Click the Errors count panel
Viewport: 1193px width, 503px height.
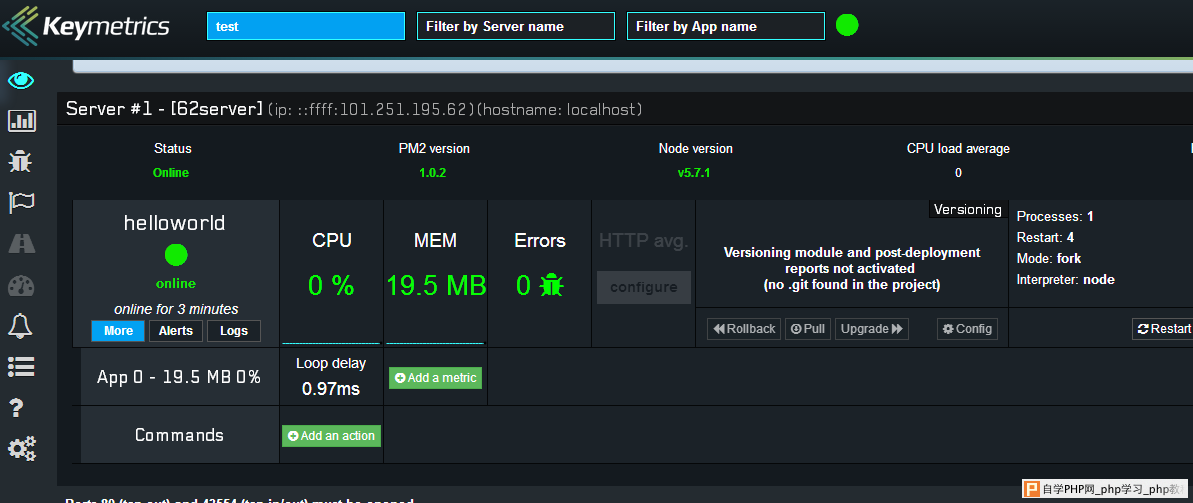540,272
